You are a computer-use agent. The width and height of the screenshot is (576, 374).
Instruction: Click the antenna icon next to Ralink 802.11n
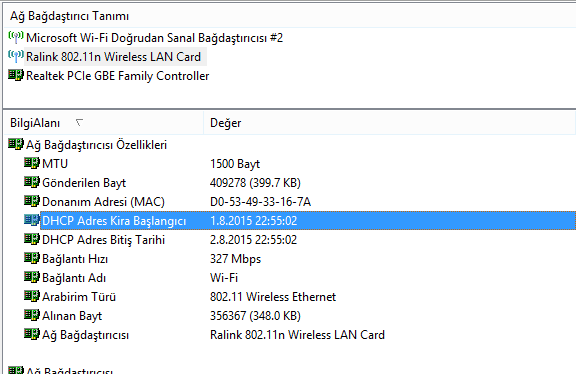(x=16, y=56)
